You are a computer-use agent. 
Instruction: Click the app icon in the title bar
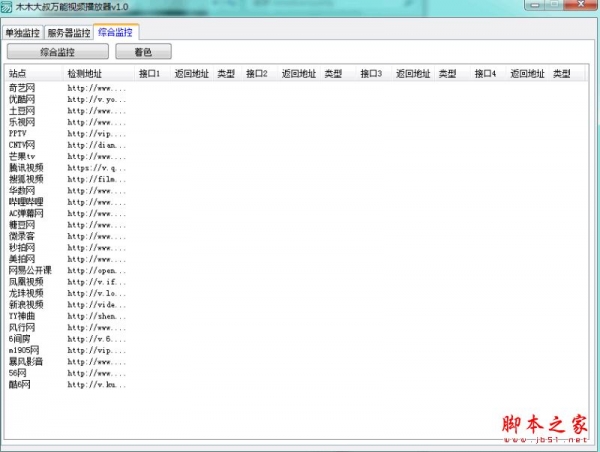coord(6,7)
